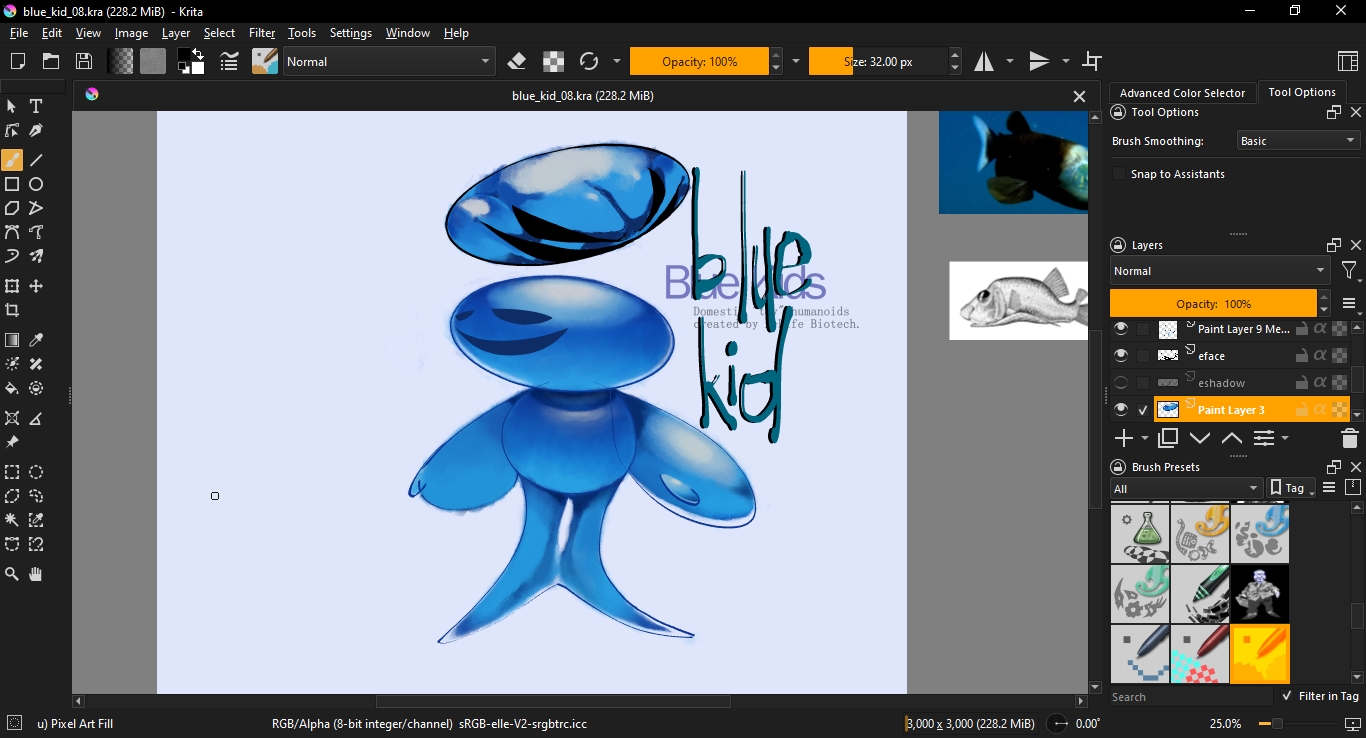This screenshot has height=738, width=1366.
Task: Select the Freehand Brush tool
Action: (12, 160)
